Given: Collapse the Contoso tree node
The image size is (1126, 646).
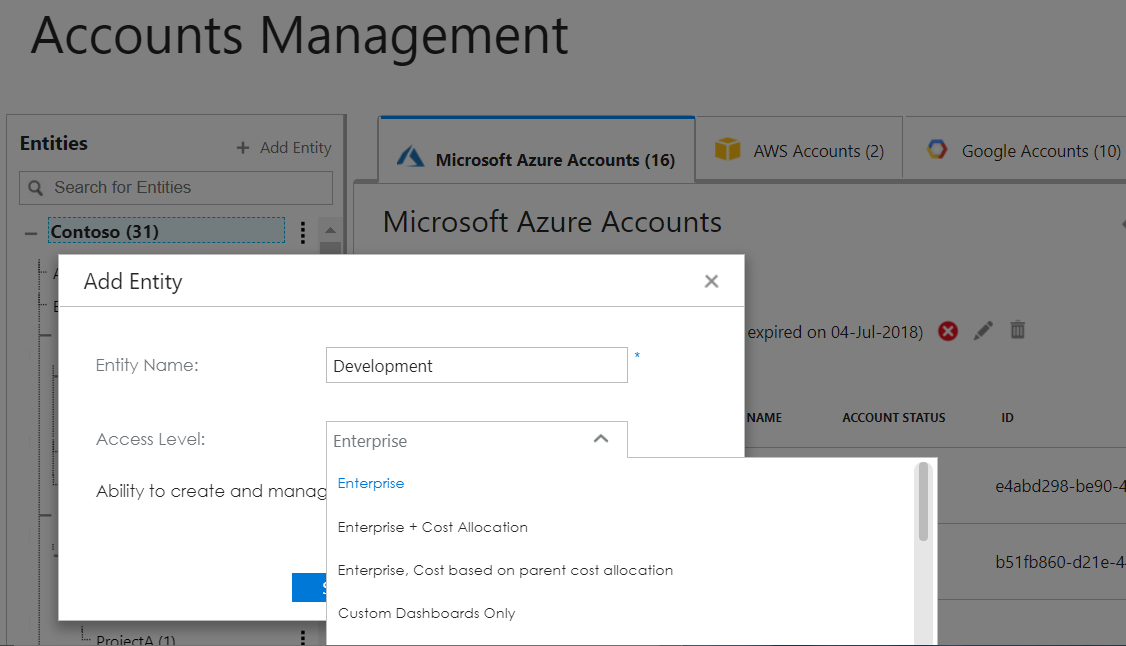Looking at the screenshot, I should click(x=30, y=233).
